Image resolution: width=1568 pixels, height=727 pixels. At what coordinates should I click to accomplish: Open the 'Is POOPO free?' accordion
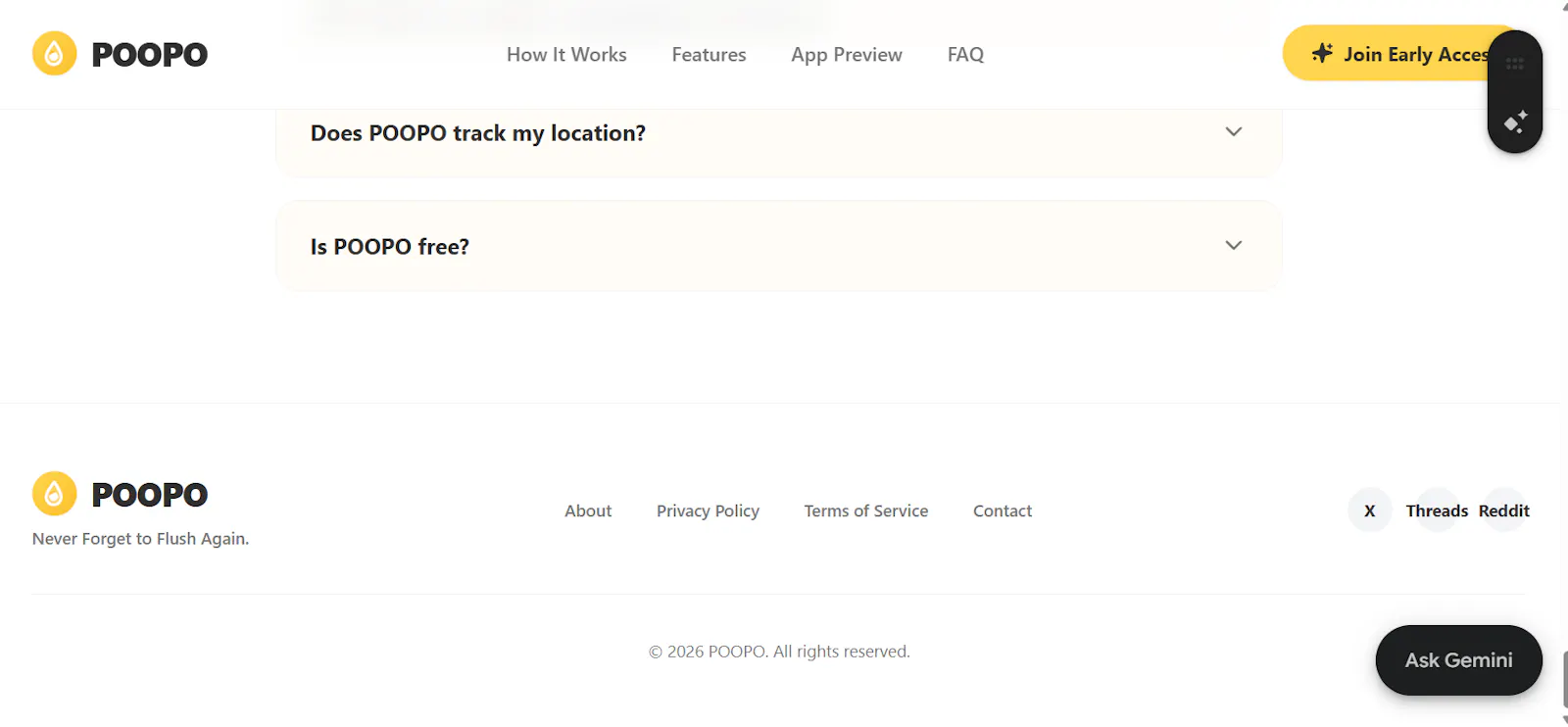pyautogui.click(x=779, y=246)
